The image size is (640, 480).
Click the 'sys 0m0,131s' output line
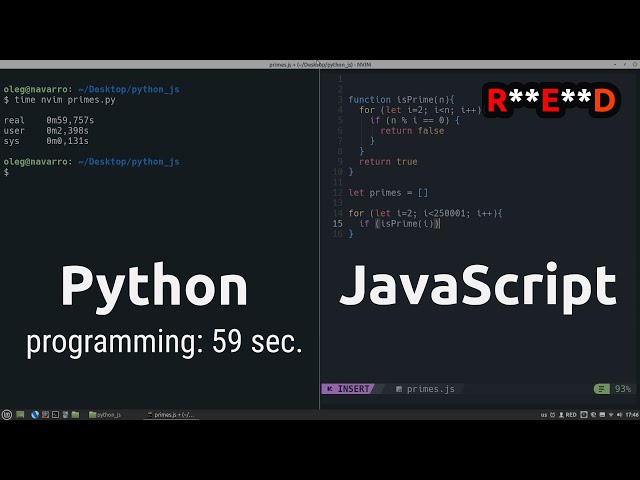point(46,141)
